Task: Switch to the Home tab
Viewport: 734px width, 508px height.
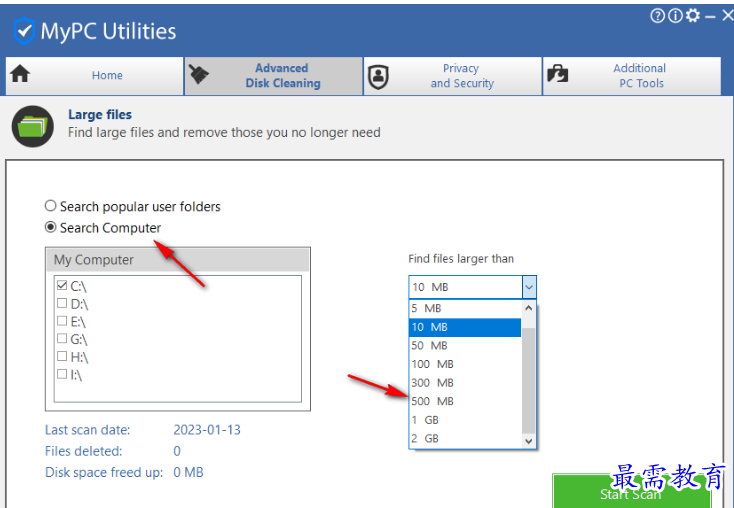Action: point(95,76)
